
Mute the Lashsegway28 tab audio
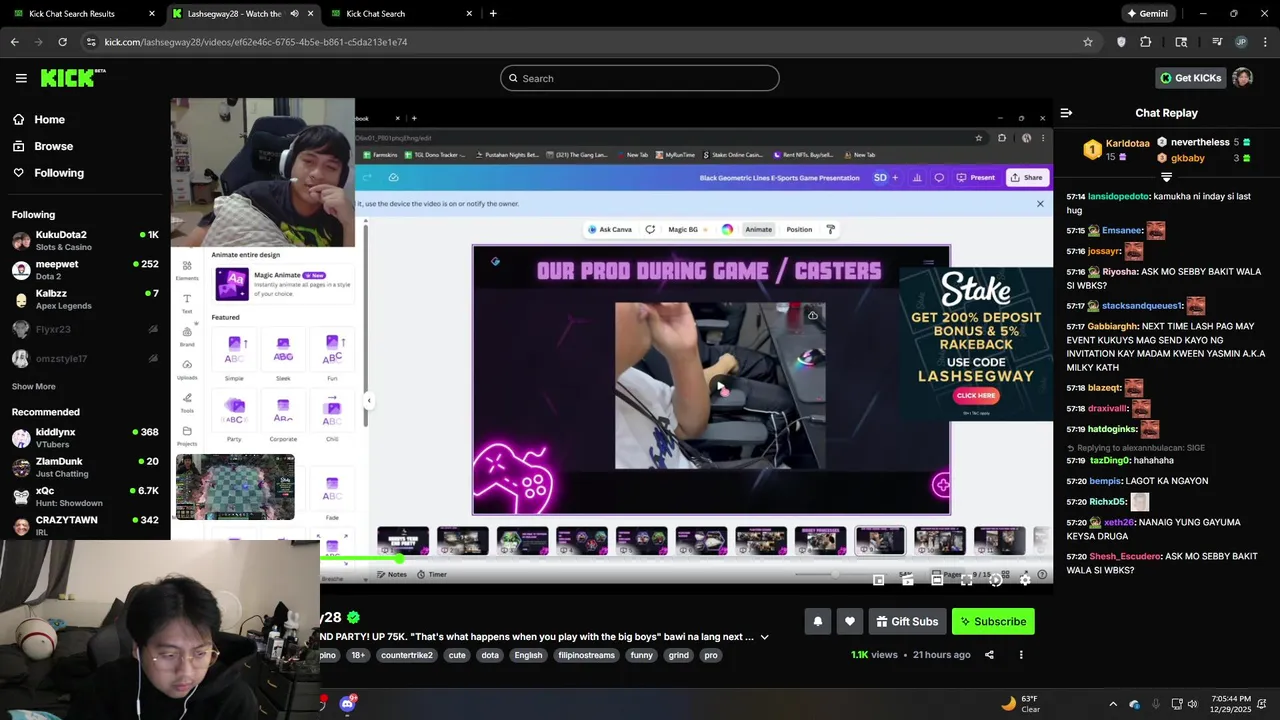pos(294,13)
